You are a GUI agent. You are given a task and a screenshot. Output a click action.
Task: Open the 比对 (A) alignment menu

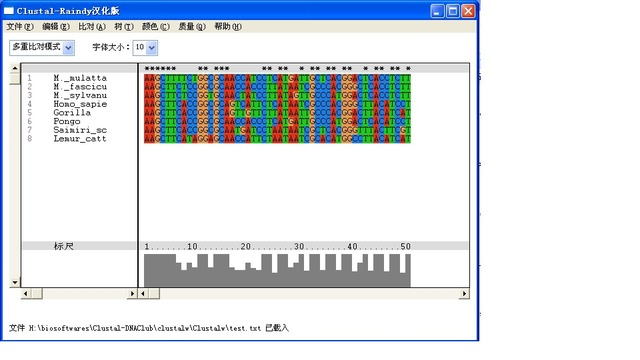[92, 27]
